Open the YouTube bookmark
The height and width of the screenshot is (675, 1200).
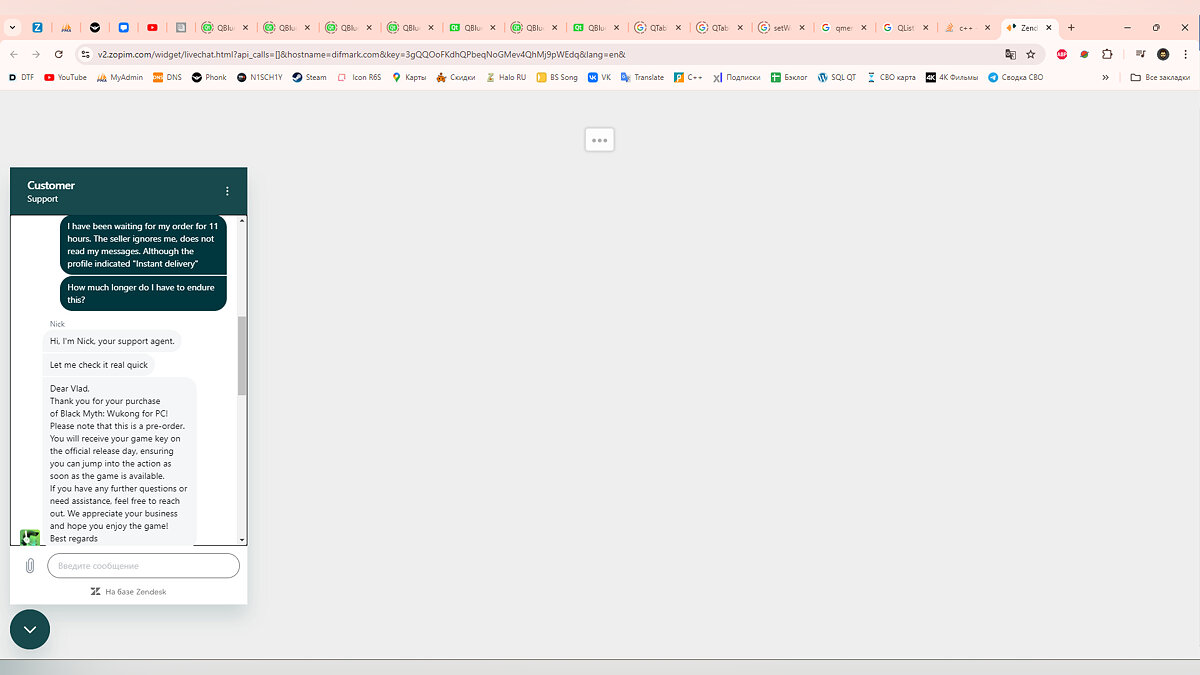[65, 77]
